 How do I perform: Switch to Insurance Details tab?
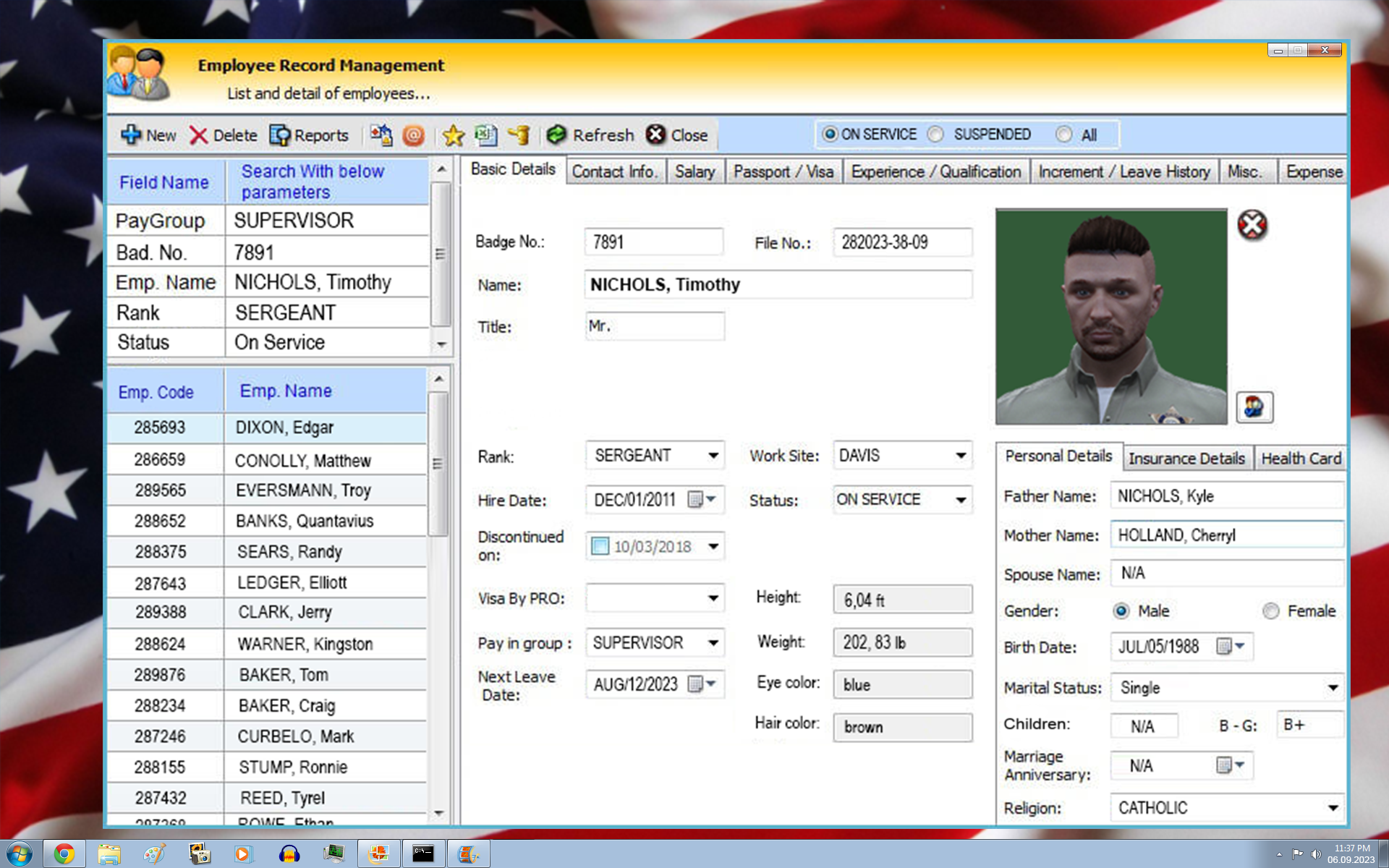click(1186, 459)
